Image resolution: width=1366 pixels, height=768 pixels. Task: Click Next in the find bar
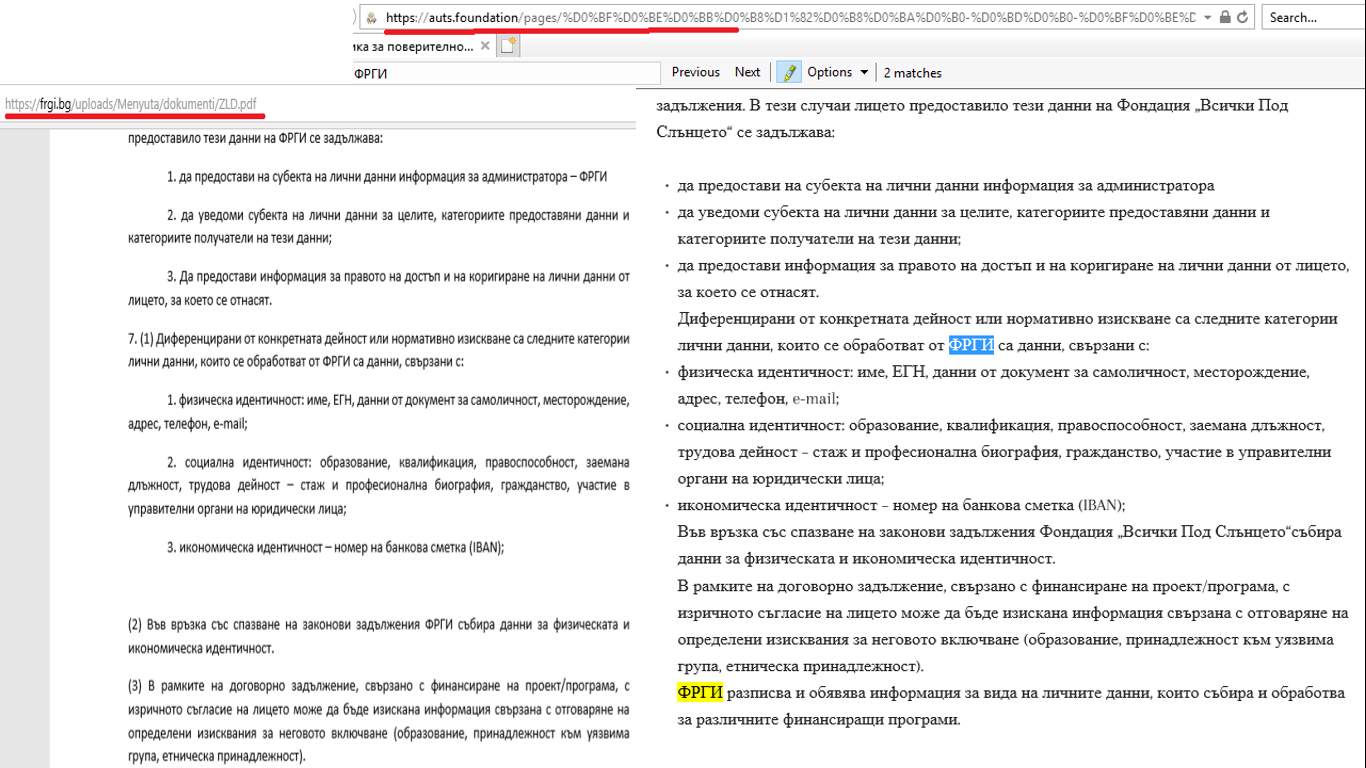click(748, 72)
